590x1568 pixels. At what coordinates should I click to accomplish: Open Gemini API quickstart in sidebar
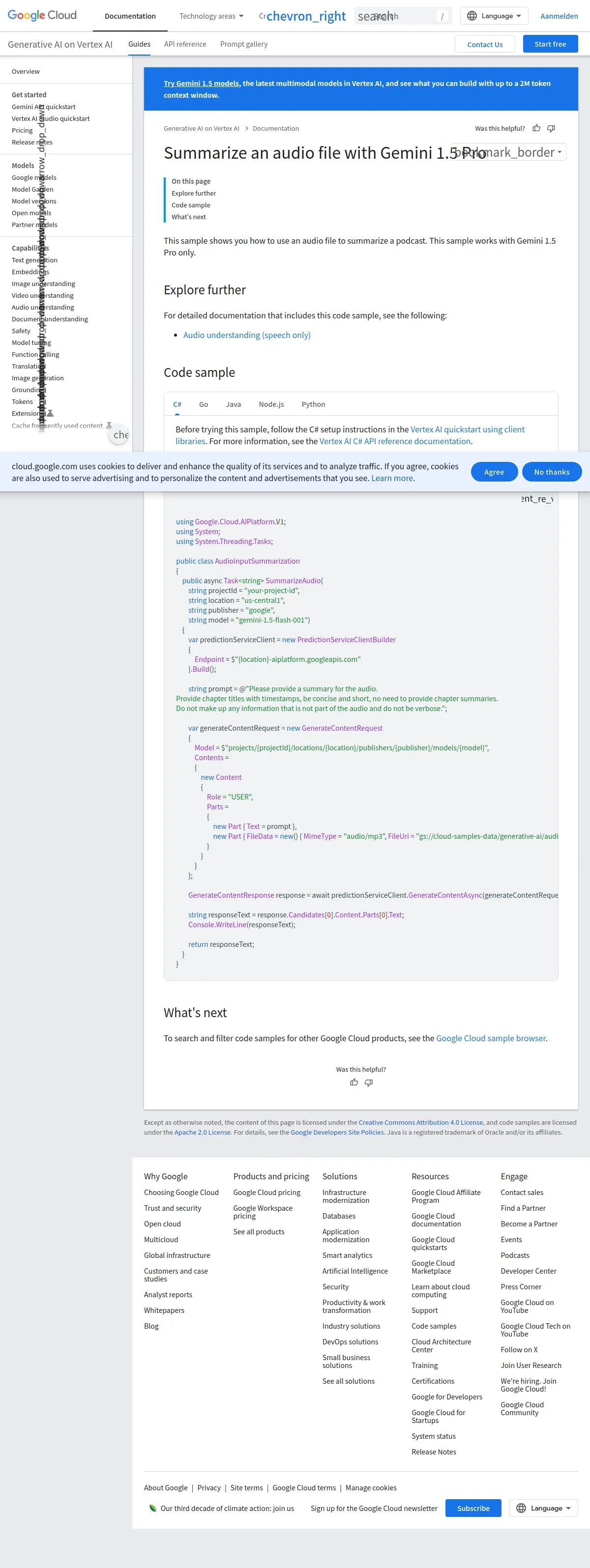click(x=44, y=107)
